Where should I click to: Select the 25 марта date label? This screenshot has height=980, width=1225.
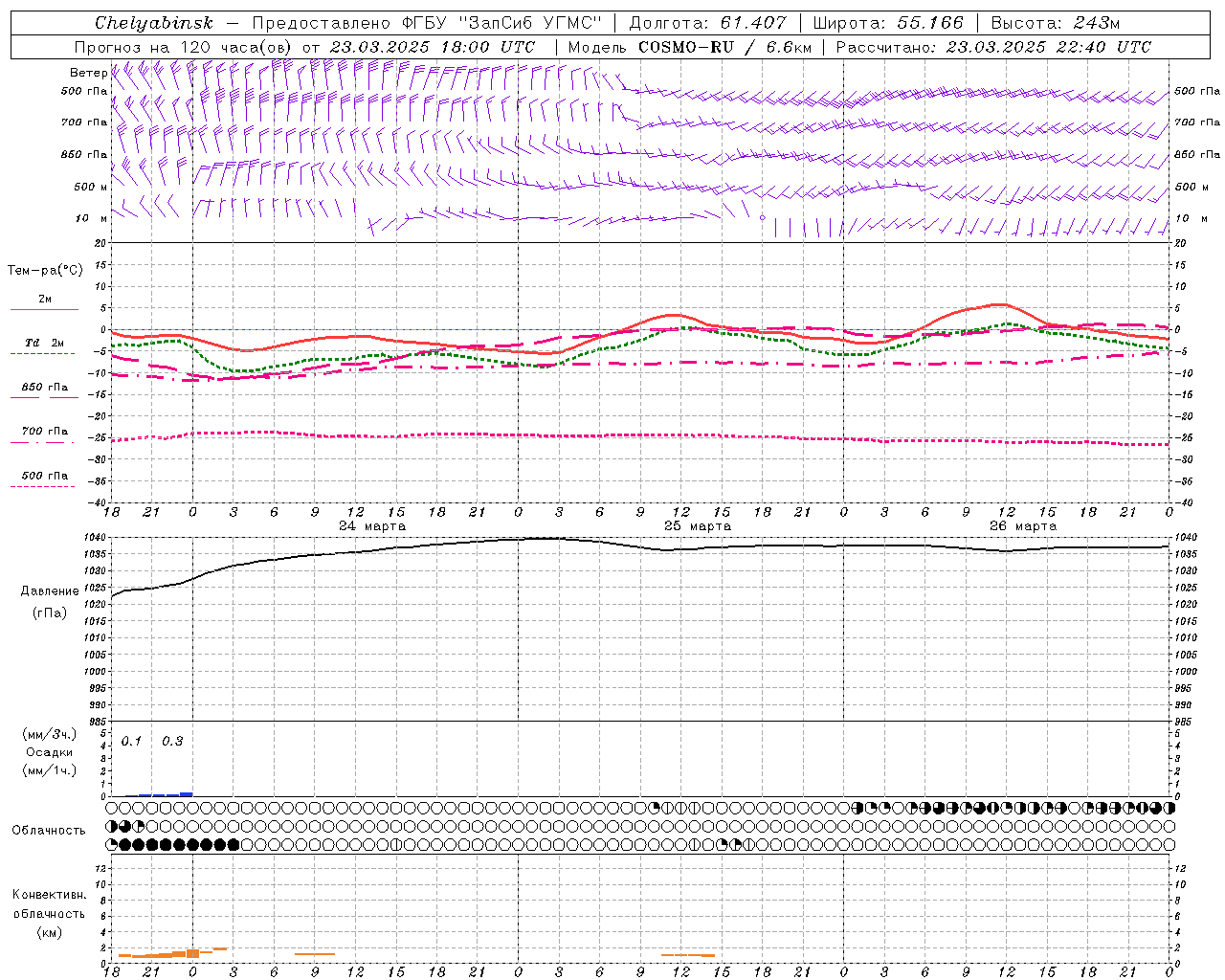698,526
